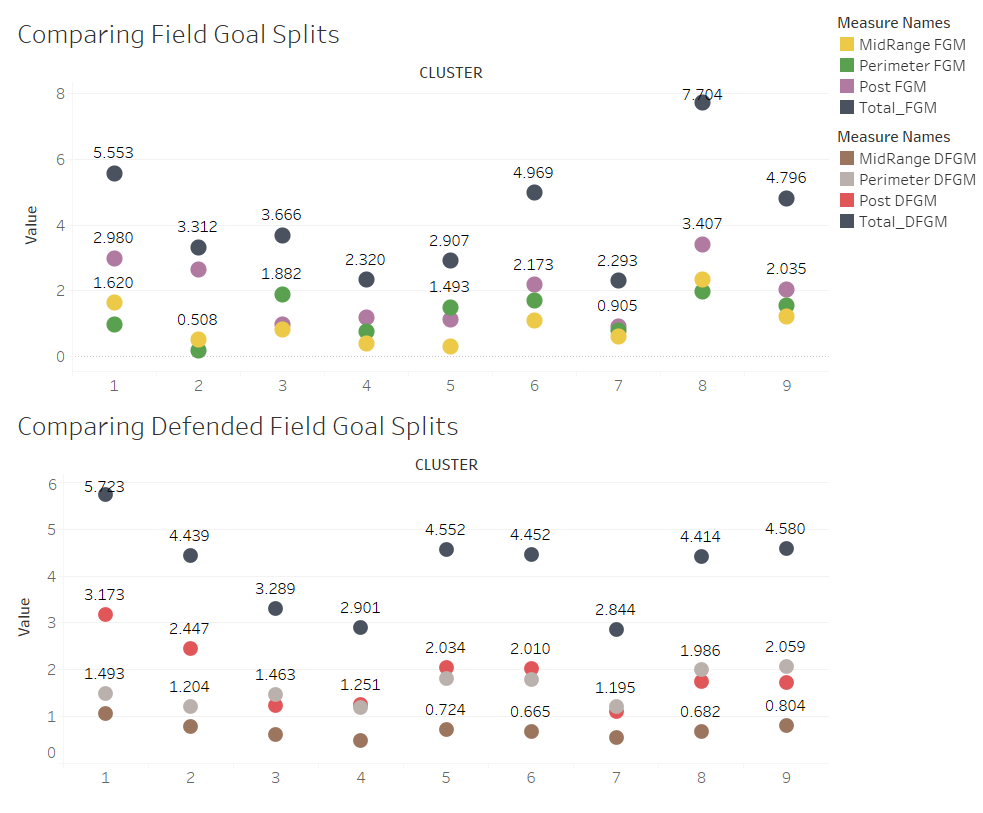Select the 7.704 Total FGM point for cluster 8
Viewport: 983px width, 813px height.
coord(702,103)
